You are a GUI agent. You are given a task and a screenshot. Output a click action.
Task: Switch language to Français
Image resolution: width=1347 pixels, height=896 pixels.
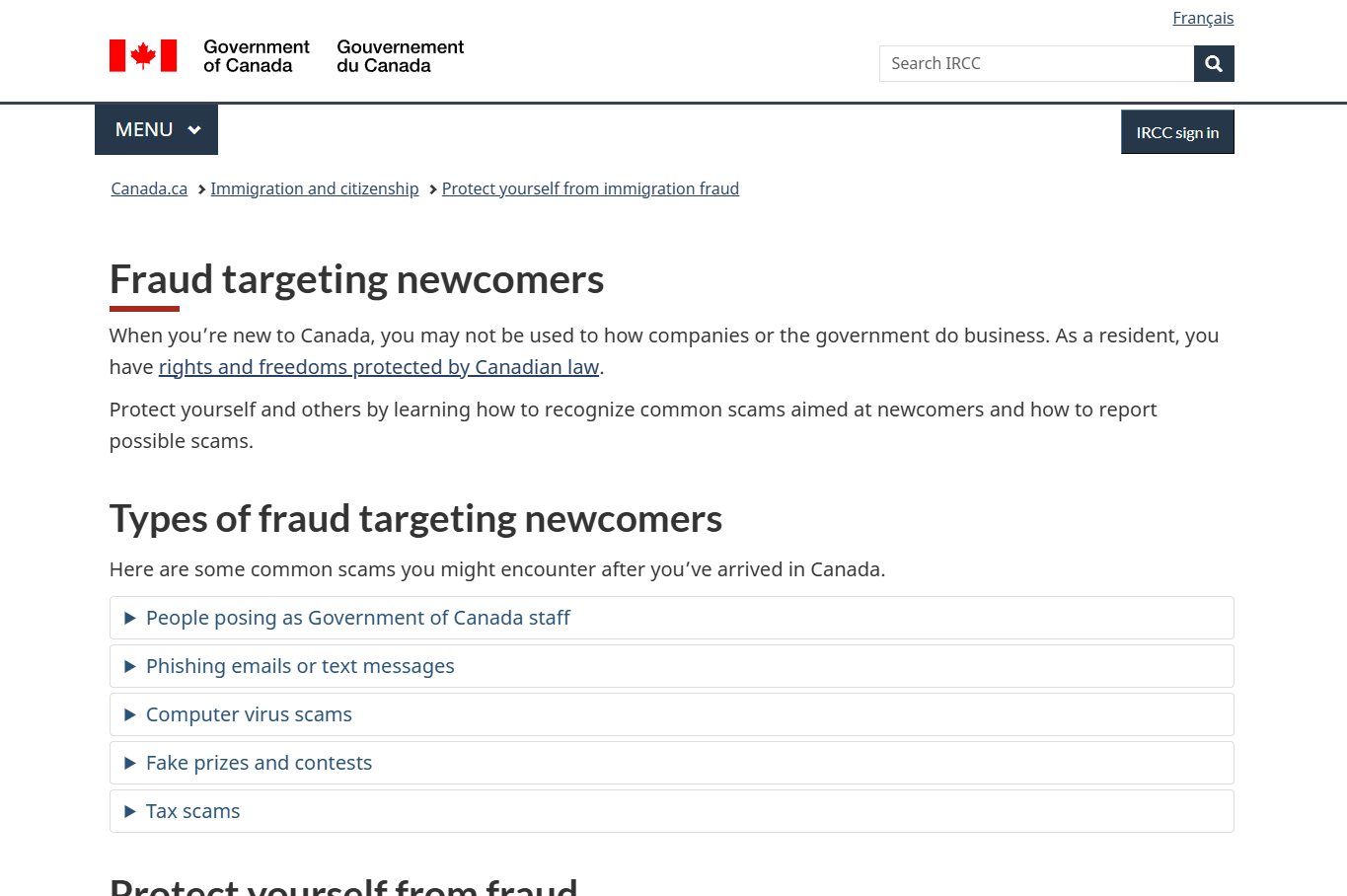pos(1203,19)
